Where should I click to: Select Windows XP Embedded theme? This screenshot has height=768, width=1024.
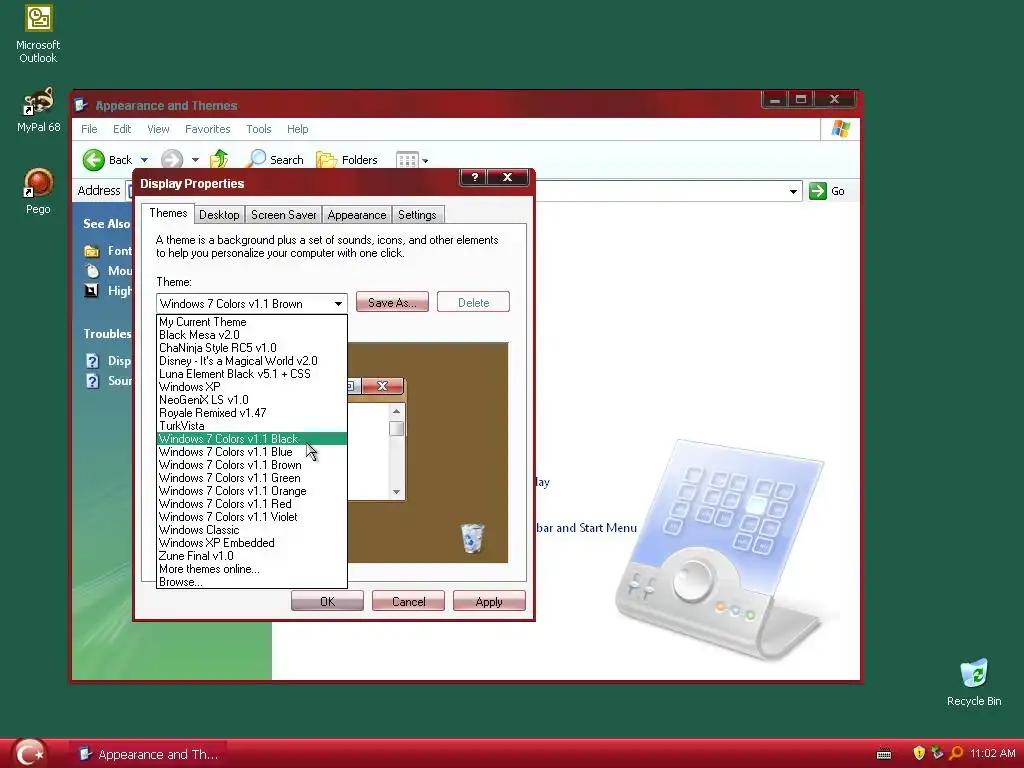tap(252, 543)
